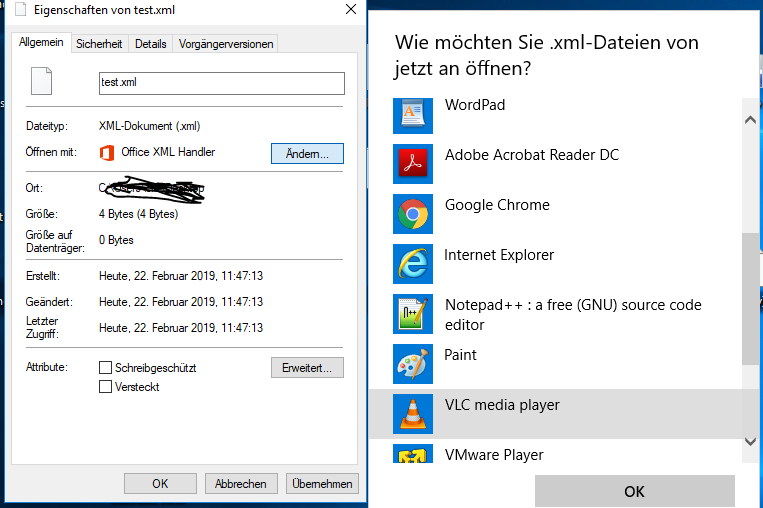
Task: Select 'Notepad++ : a free (GNU) source code editor'
Action: point(573,315)
